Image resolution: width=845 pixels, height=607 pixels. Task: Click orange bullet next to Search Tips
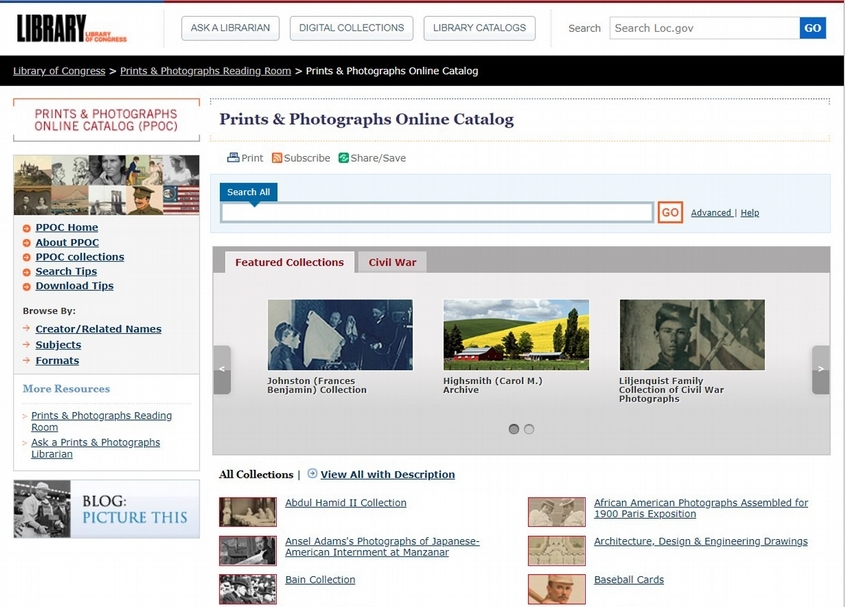26,272
